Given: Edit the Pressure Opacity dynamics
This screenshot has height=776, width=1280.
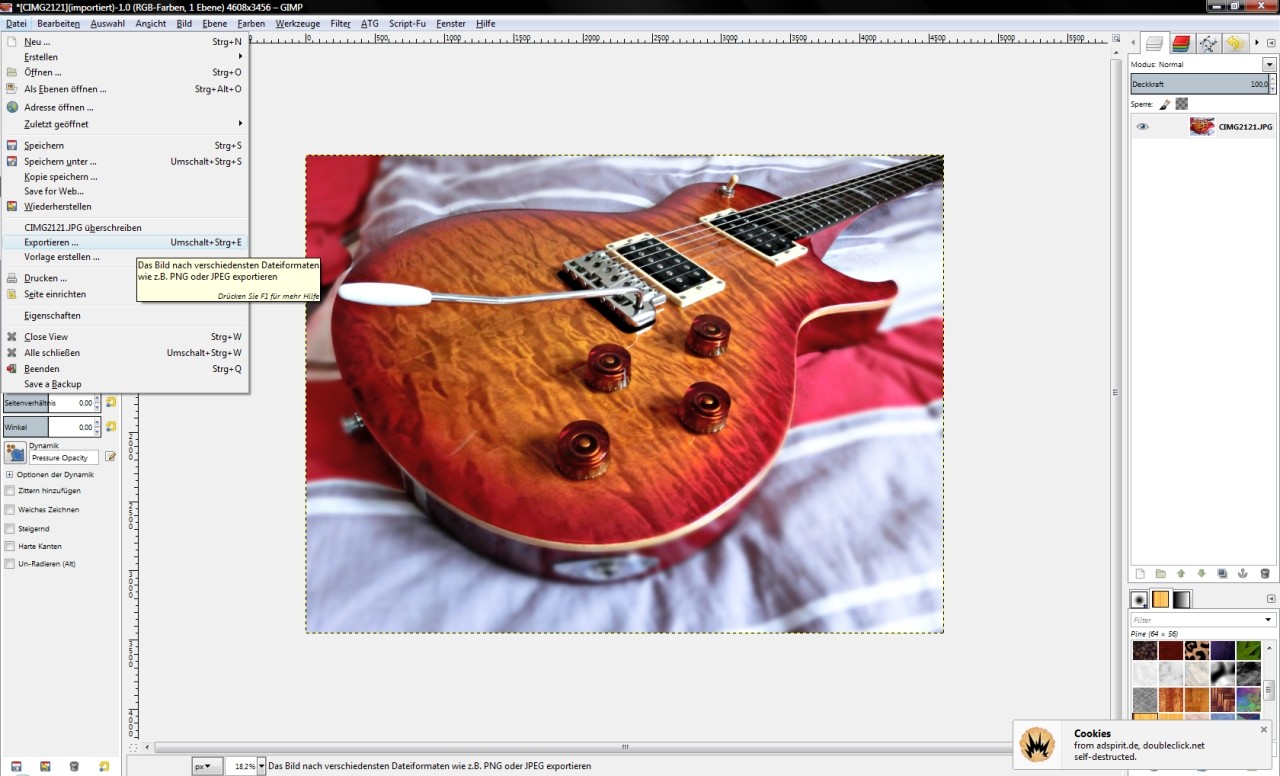Looking at the screenshot, I should [111, 457].
